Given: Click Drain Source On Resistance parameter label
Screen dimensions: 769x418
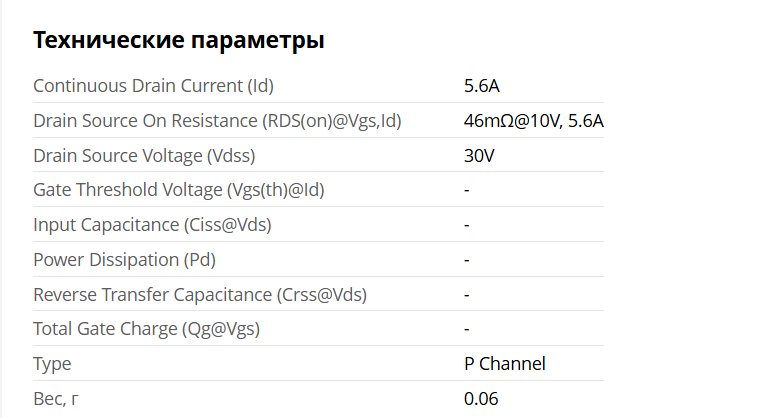Looking at the screenshot, I should coord(217,121).
